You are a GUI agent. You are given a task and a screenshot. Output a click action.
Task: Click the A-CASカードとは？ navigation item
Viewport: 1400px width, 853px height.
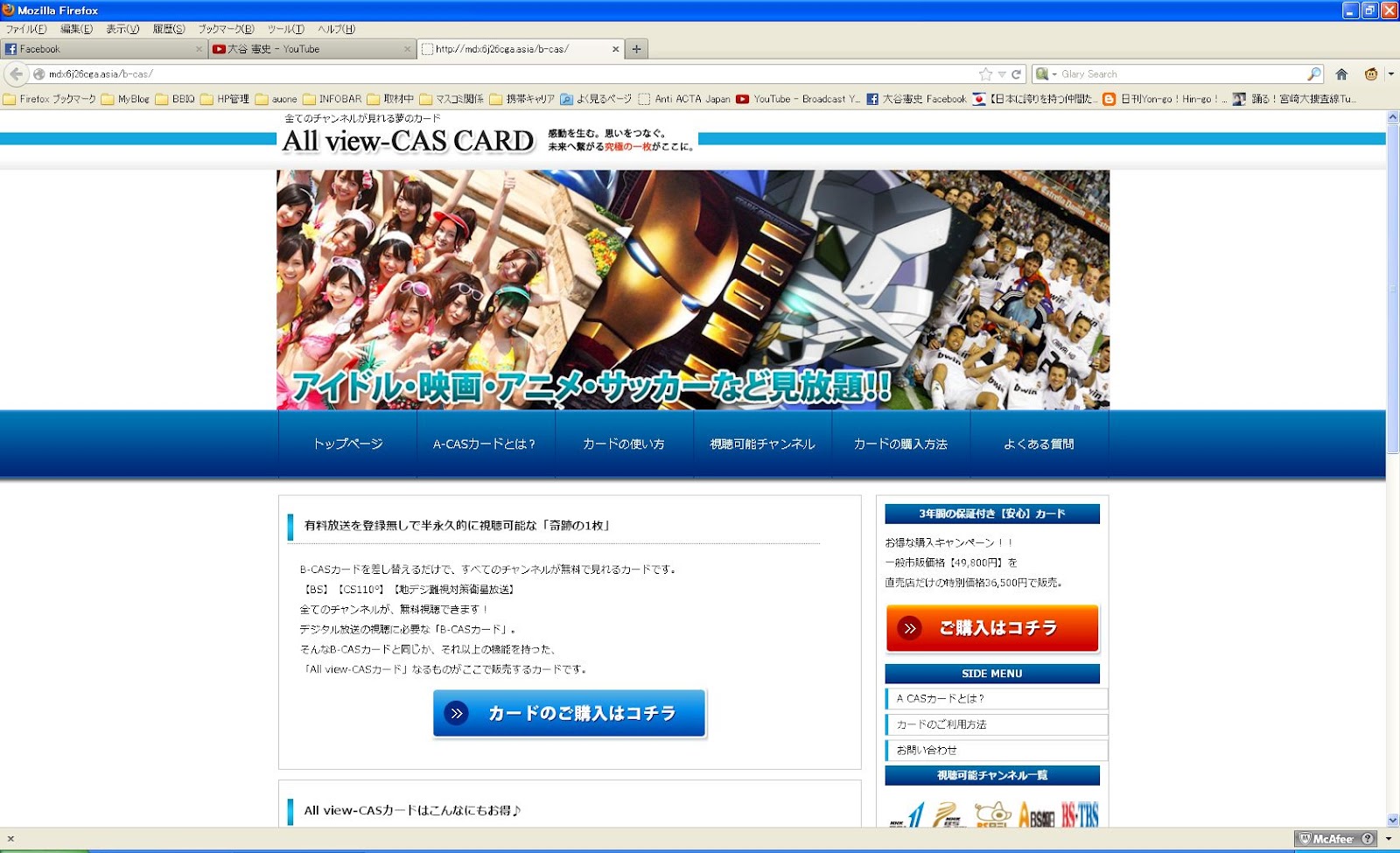(486, 444)
